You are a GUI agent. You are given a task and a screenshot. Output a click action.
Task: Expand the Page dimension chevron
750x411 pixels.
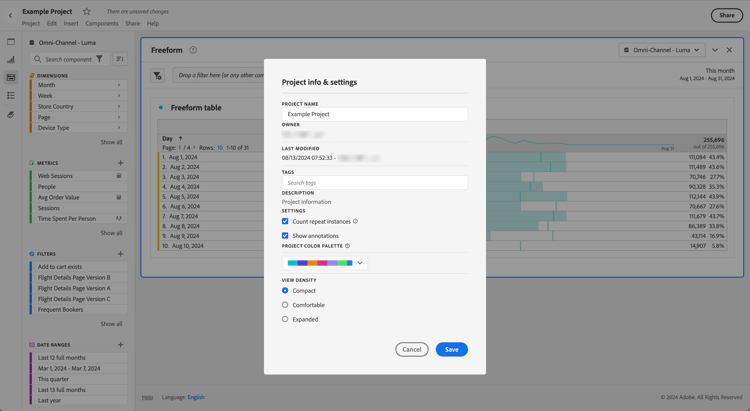[119, 117]
